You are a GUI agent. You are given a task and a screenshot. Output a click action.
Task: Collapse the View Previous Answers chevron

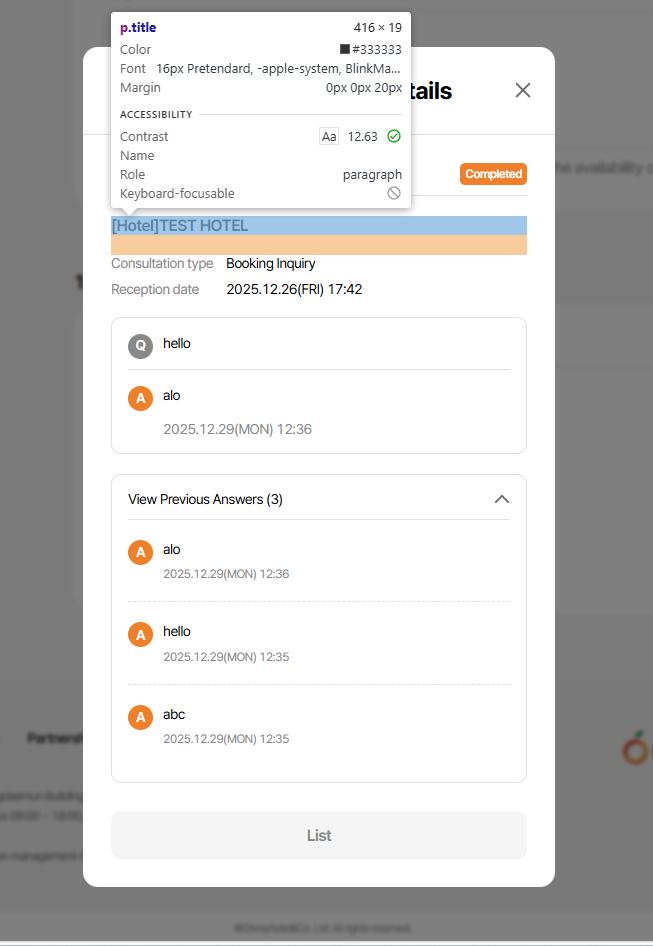502,500
